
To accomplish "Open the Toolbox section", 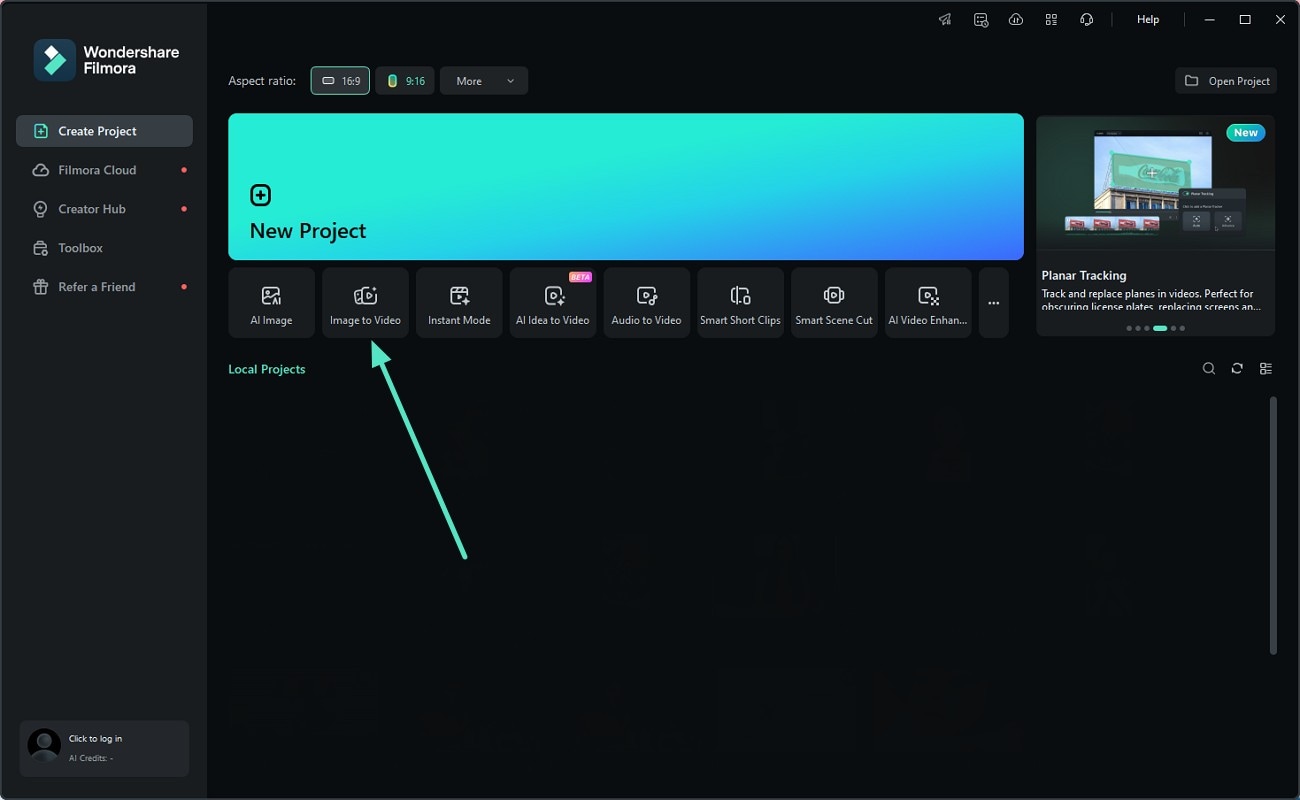I will pos(104,248).
